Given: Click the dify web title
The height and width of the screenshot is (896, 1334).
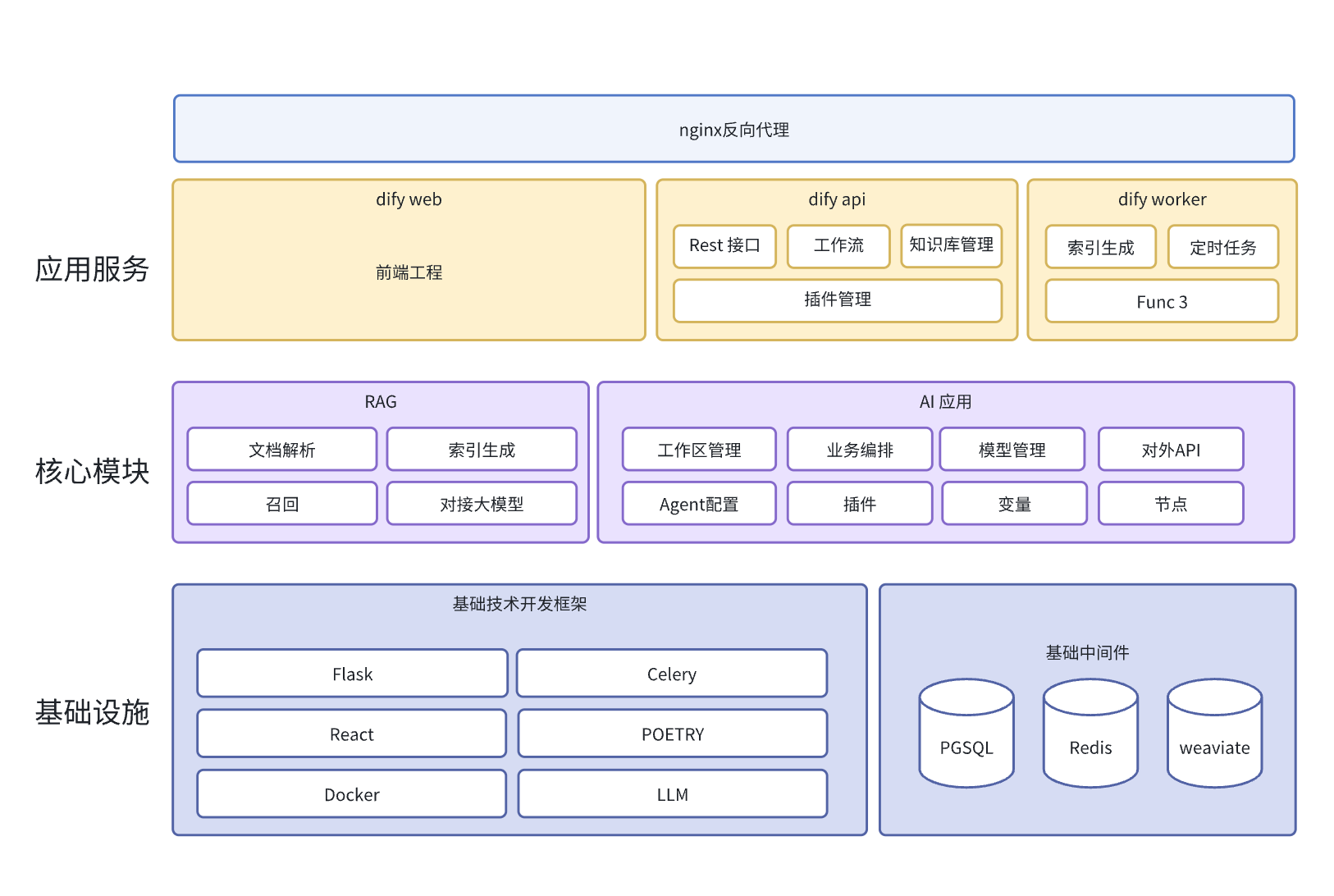Looking at the screenshot, I should pyautogui.click(x=409, y=199).
